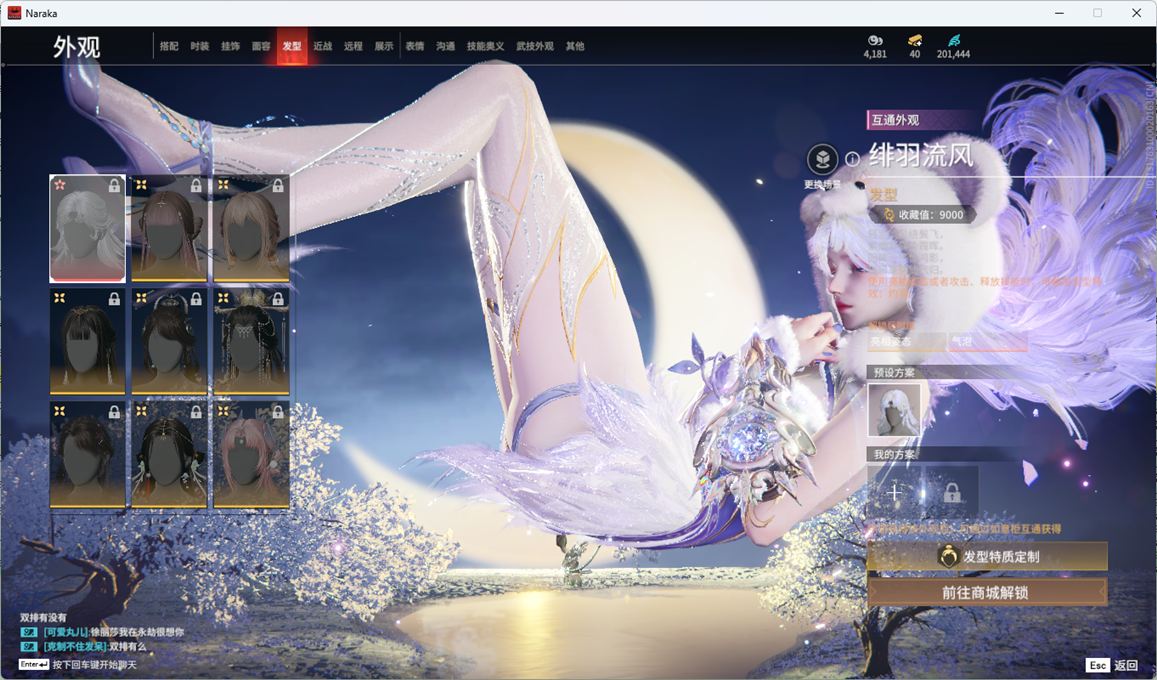Switch to the 武技外观 tab
Viewport: 1157px width, 680px height.
point(535,46)
